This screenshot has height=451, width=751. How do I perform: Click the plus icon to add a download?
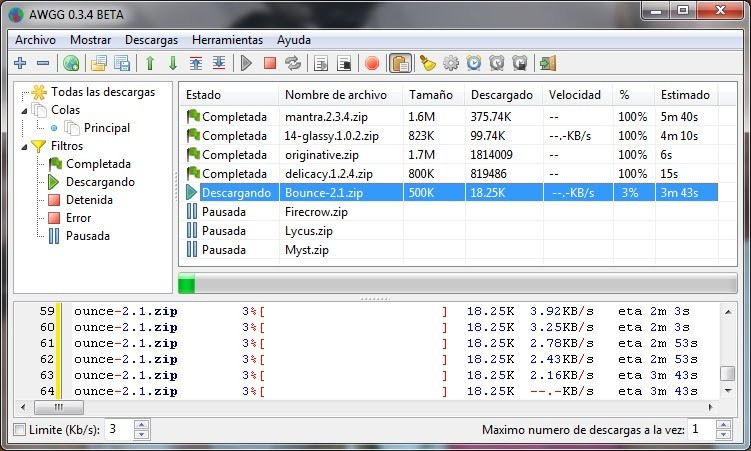(x=20, y=63)
